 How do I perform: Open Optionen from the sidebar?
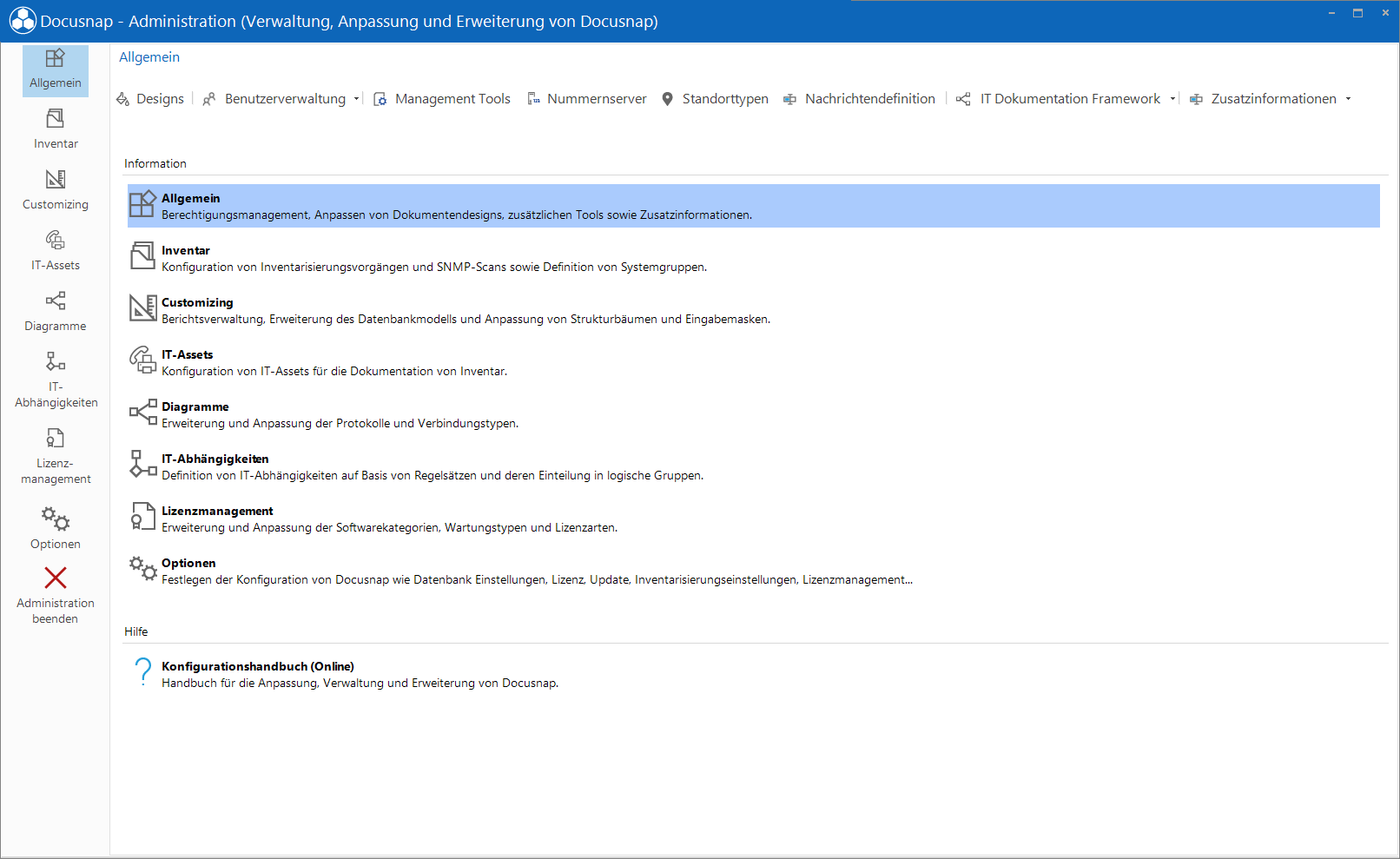tap(56, 528)
